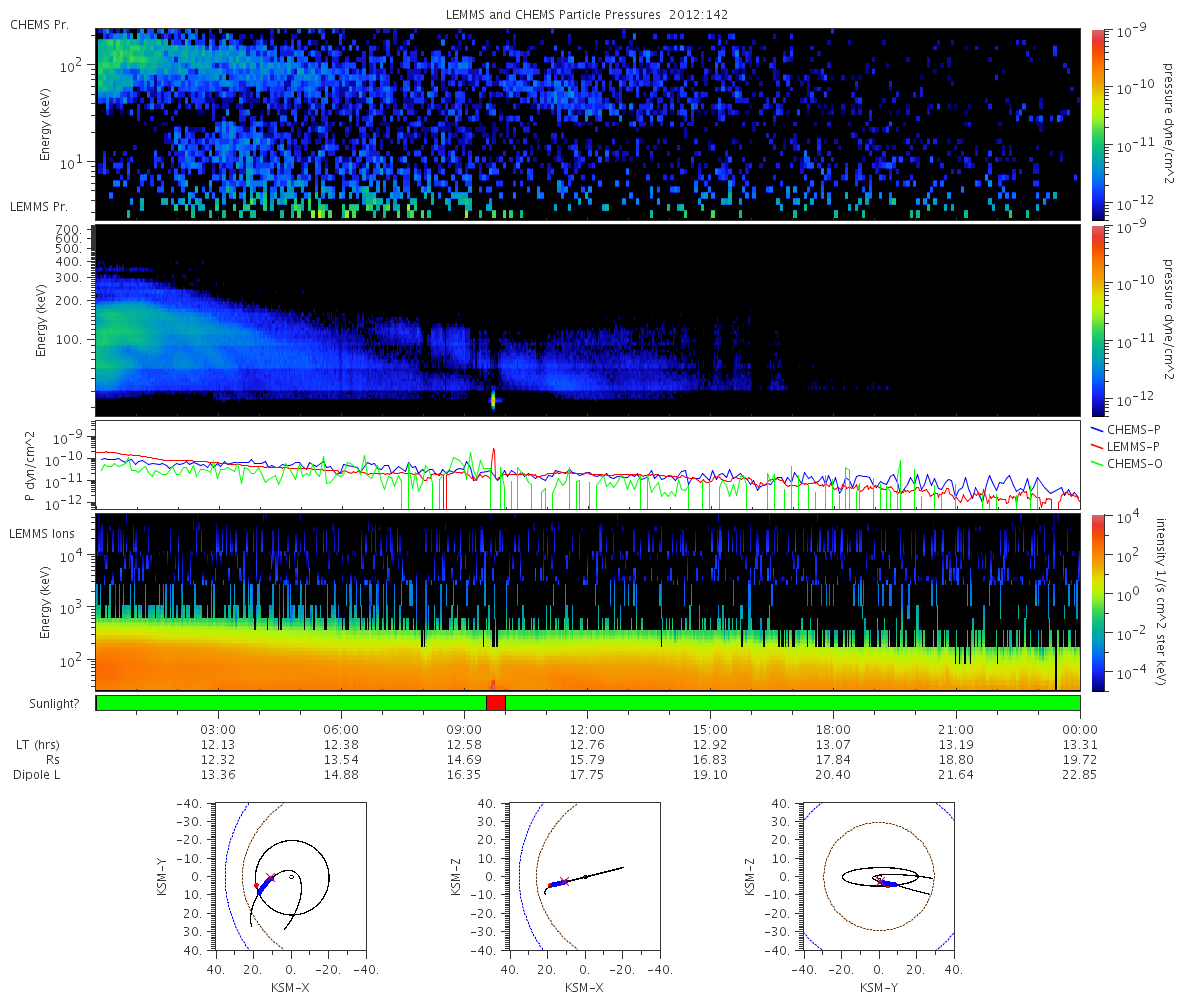Click the color bar beside CHEMS pressure panel

1097,124
